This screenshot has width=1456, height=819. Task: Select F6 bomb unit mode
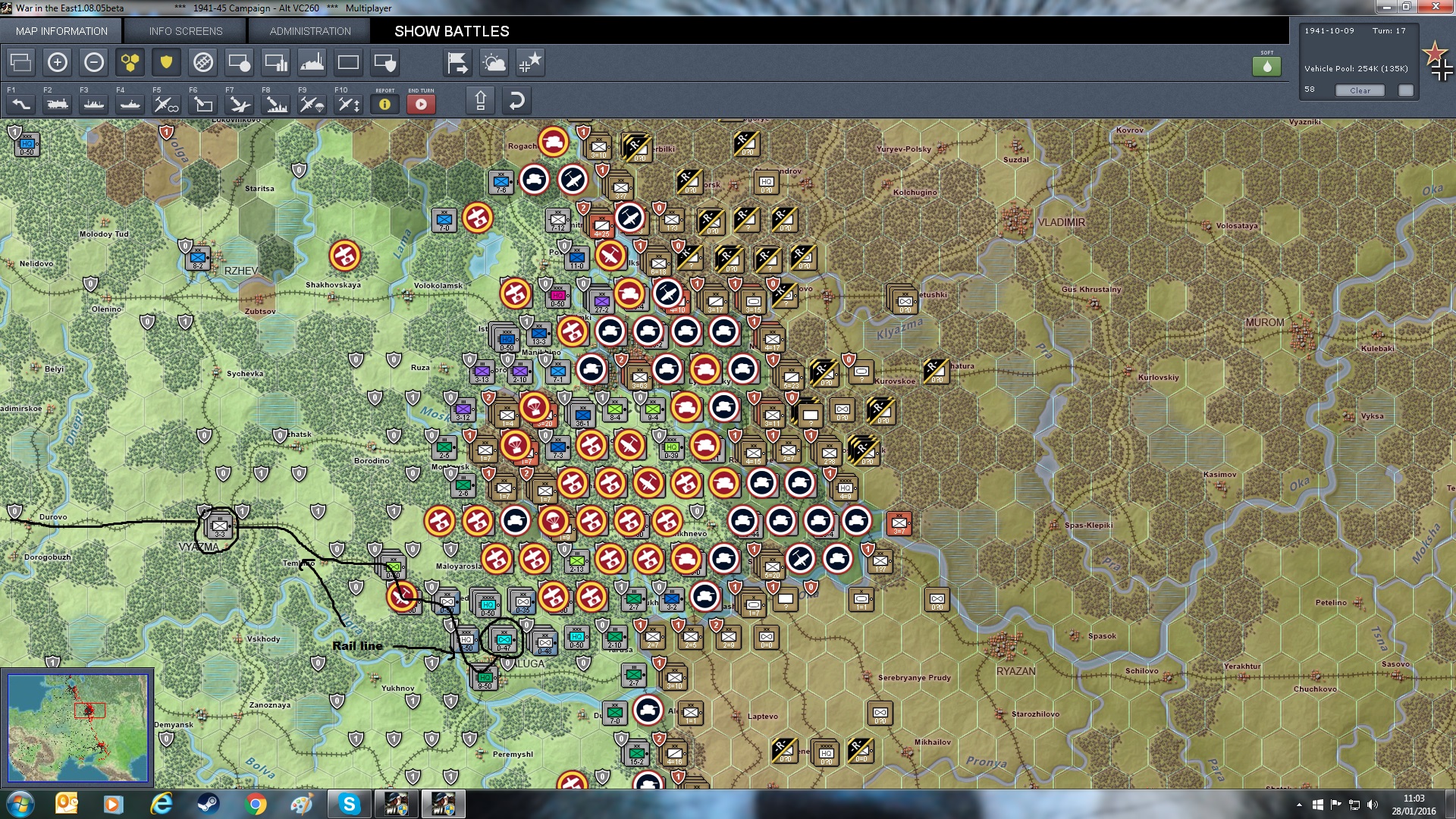pyautogui.click(x=202, y=104)
